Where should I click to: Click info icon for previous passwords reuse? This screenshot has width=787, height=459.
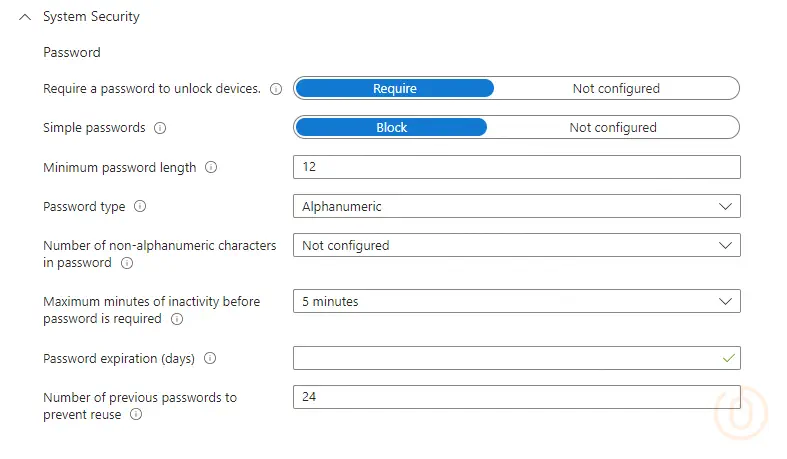136,415
